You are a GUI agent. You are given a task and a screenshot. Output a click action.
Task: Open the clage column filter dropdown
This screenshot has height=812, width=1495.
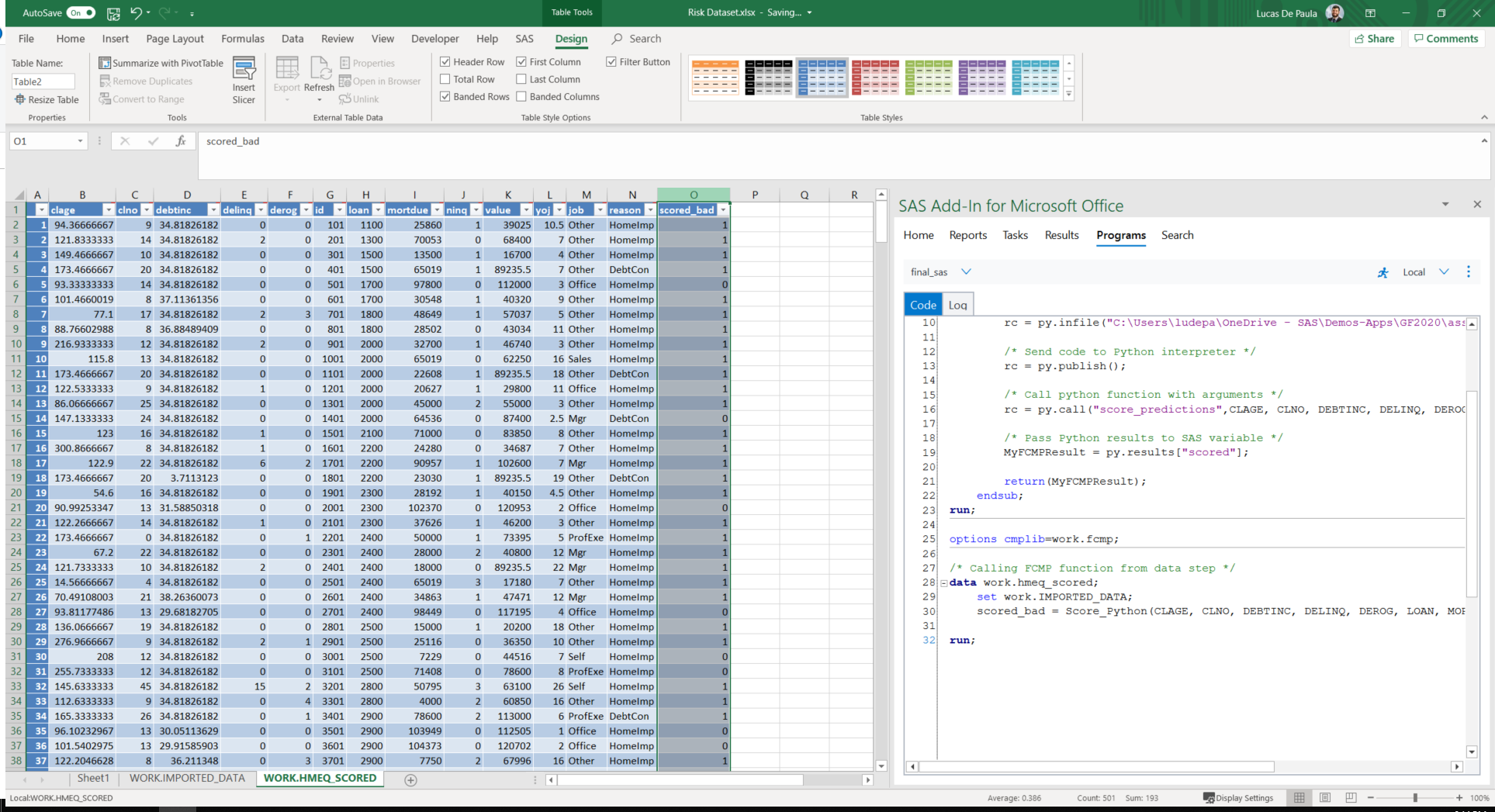pyautogui.click(x=109, y=210)
